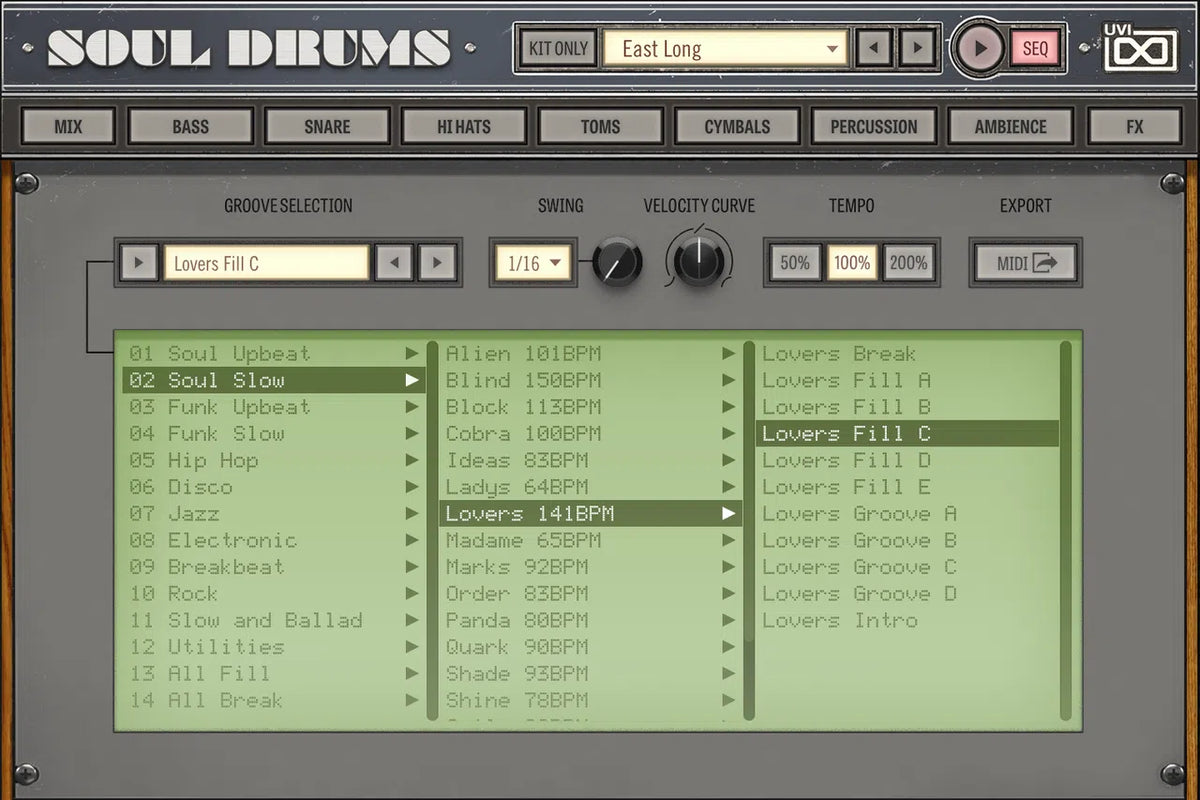Open the AMBIENCE tab
The image size is (1200, 800).
coord(1010,127)
